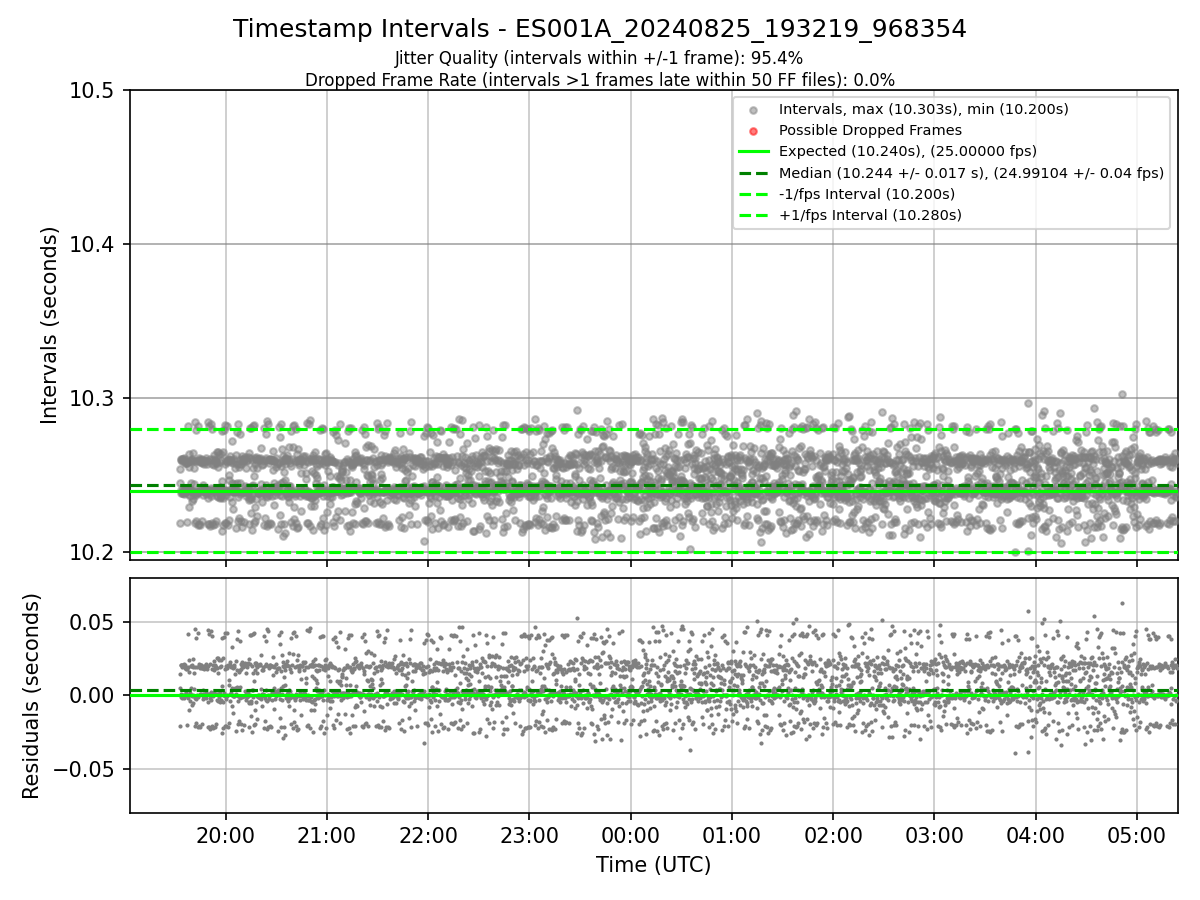Click the highest interval data point near 10.303s

tap(1122, 394)
